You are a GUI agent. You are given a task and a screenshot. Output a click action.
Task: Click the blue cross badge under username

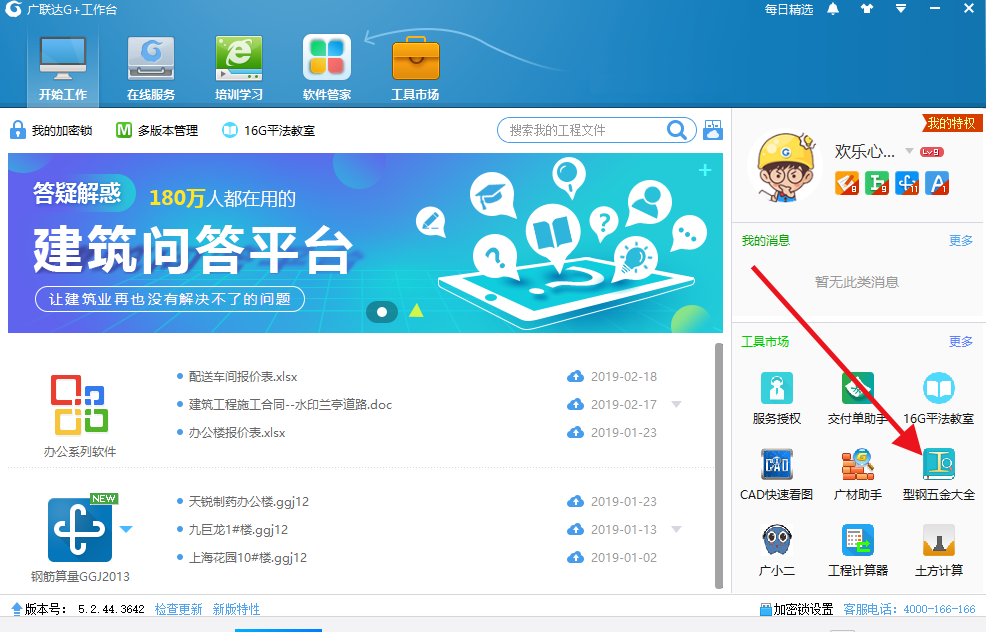point(907,183)
